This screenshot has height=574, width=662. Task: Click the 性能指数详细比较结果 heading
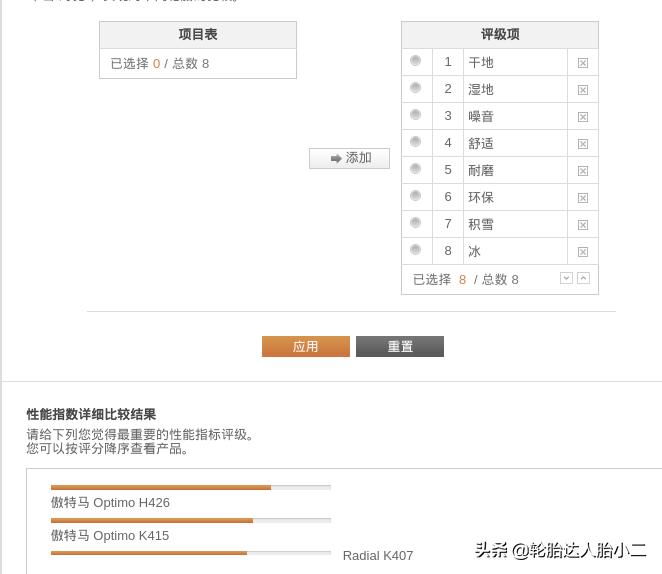pyautogui.click(x=91, y=414)
